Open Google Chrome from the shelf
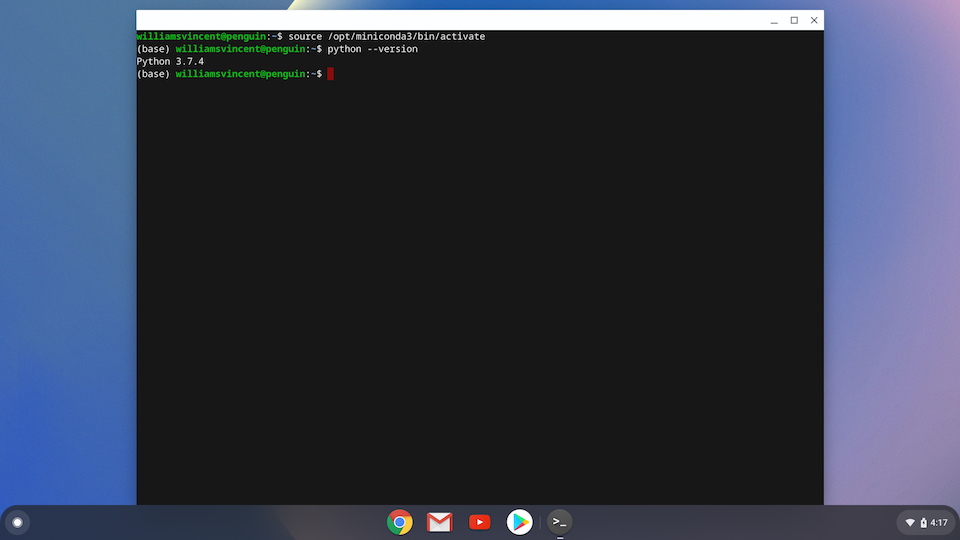 pos(399,522)
